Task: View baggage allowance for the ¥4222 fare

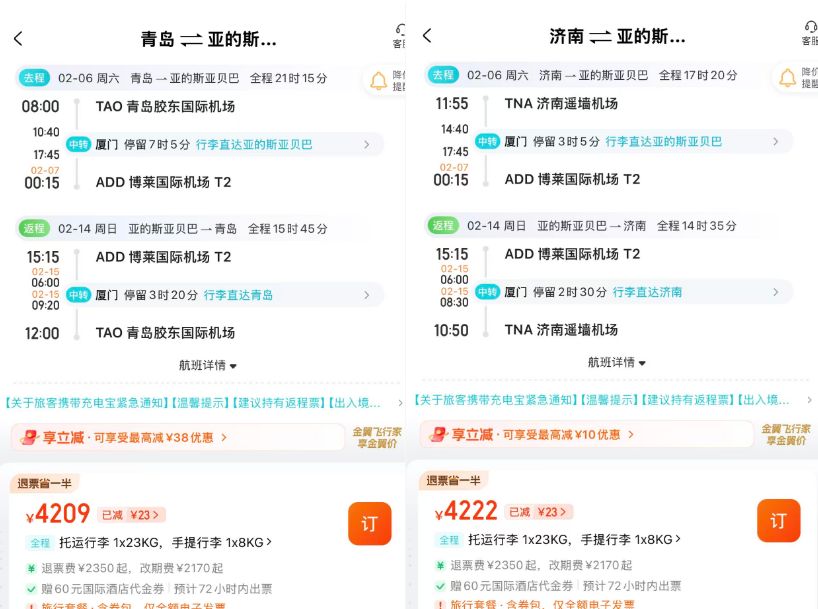Action: [574, 540]
